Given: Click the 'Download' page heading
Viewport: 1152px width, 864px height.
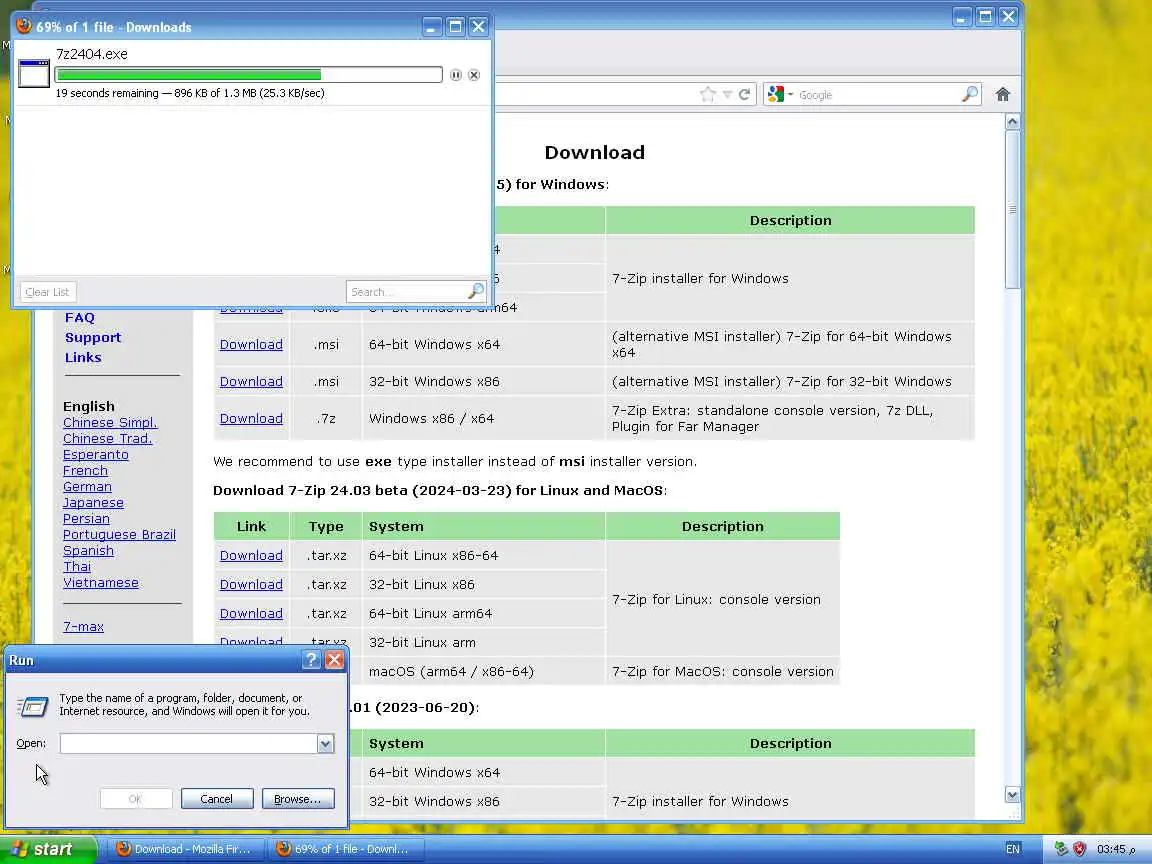Looking at the screenshot, I should pos(594,152).
